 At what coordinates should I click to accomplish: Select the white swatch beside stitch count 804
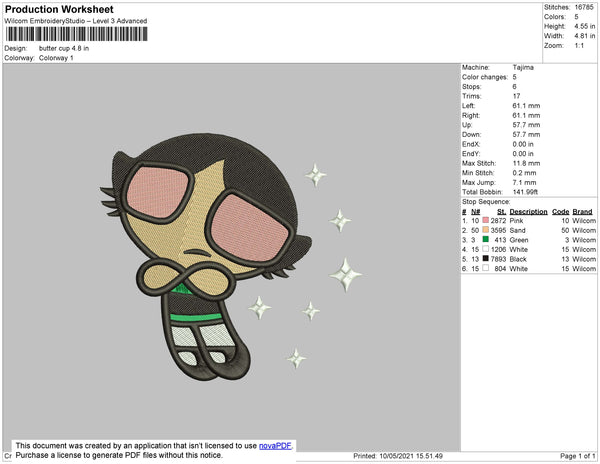pos(486,268)
